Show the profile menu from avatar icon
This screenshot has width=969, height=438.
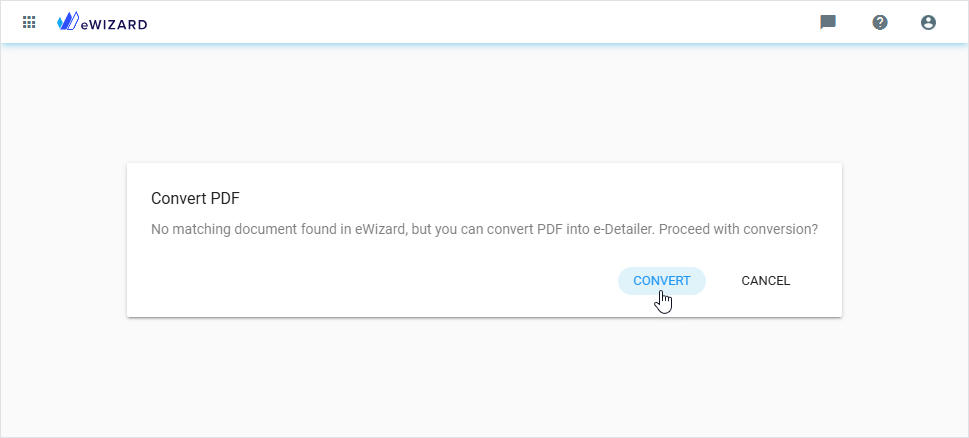(928, 22)
